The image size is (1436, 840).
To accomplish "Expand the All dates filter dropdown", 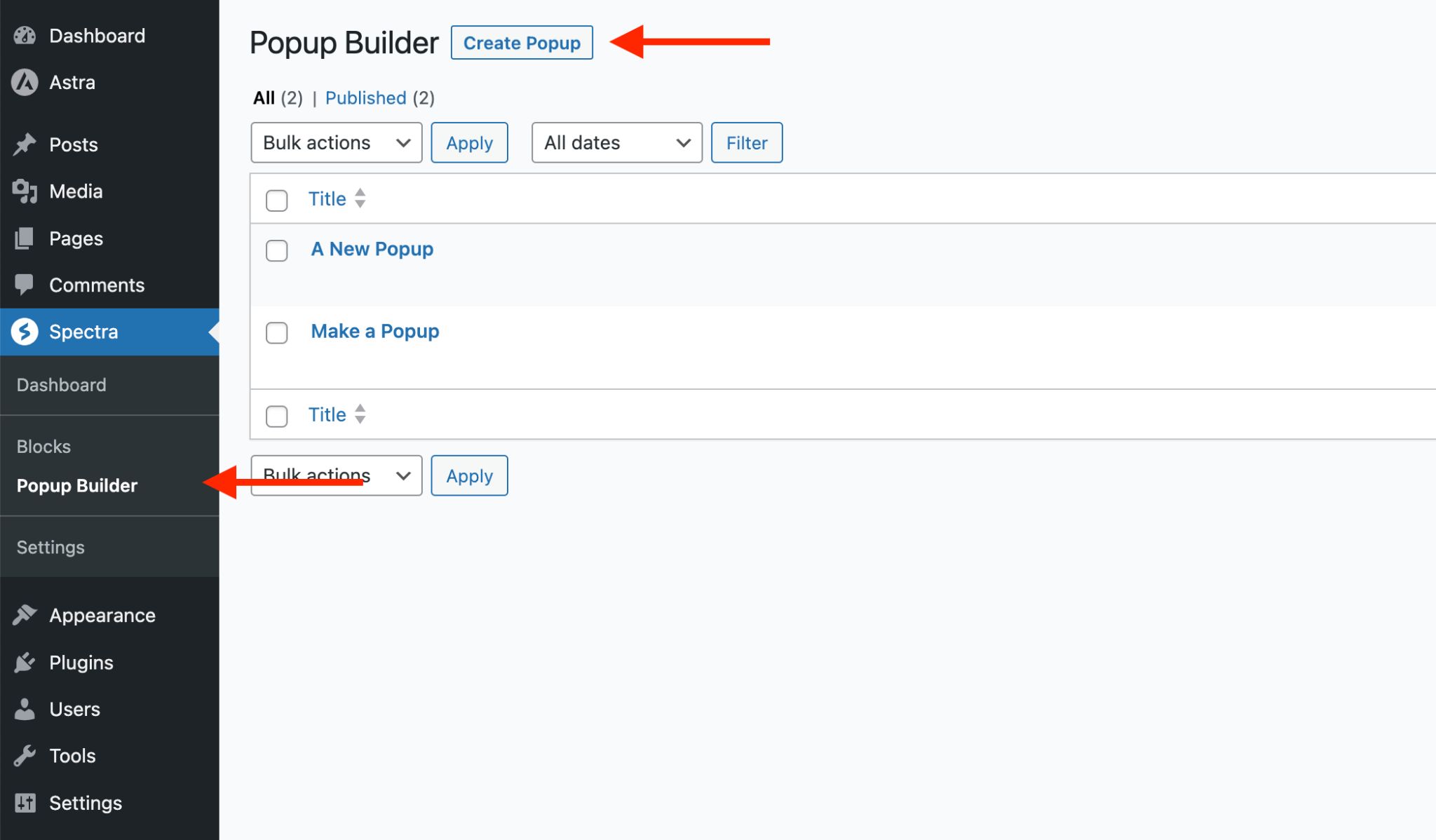I will click(614, 142).
